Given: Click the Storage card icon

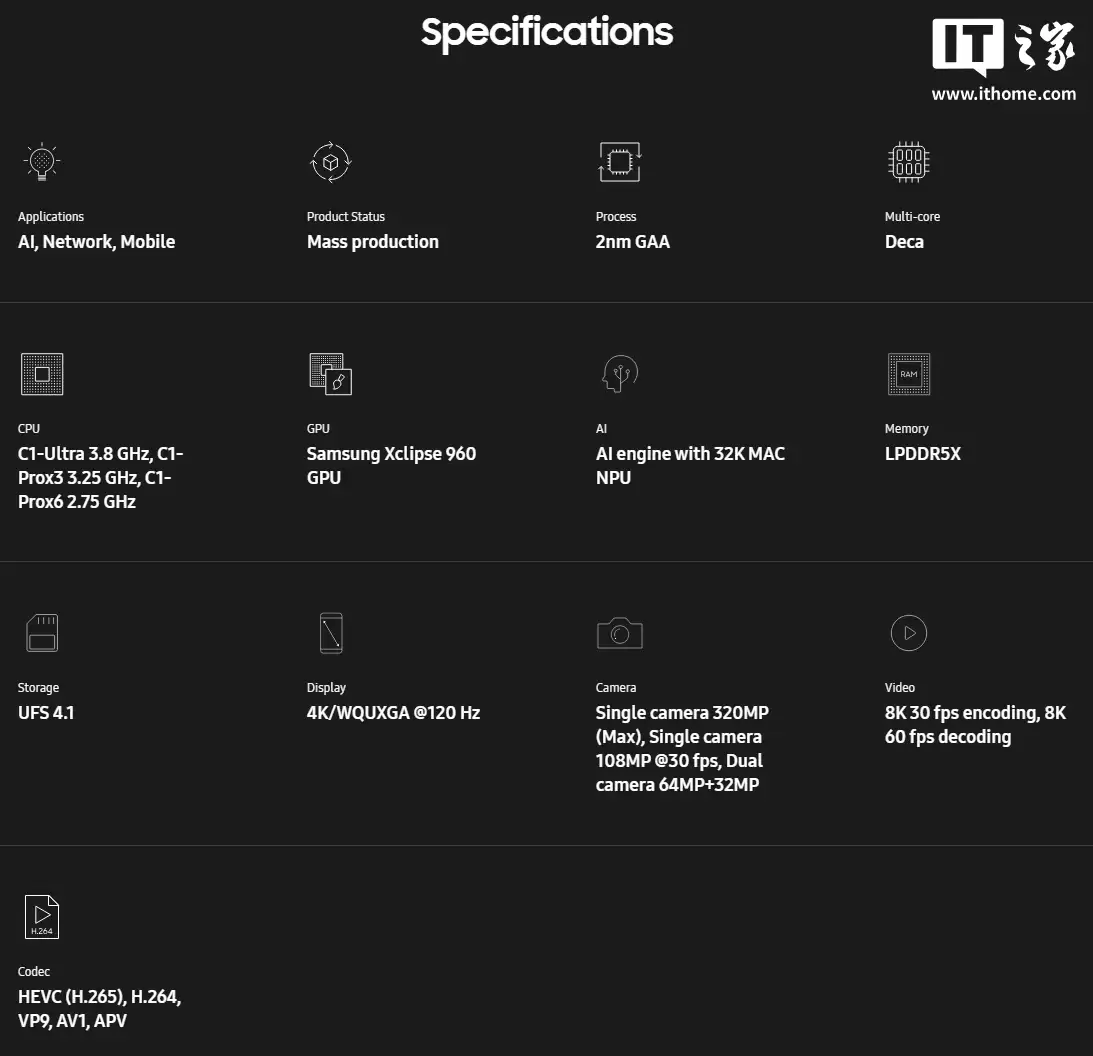Looking at the screenshot, I should [41, 633].
